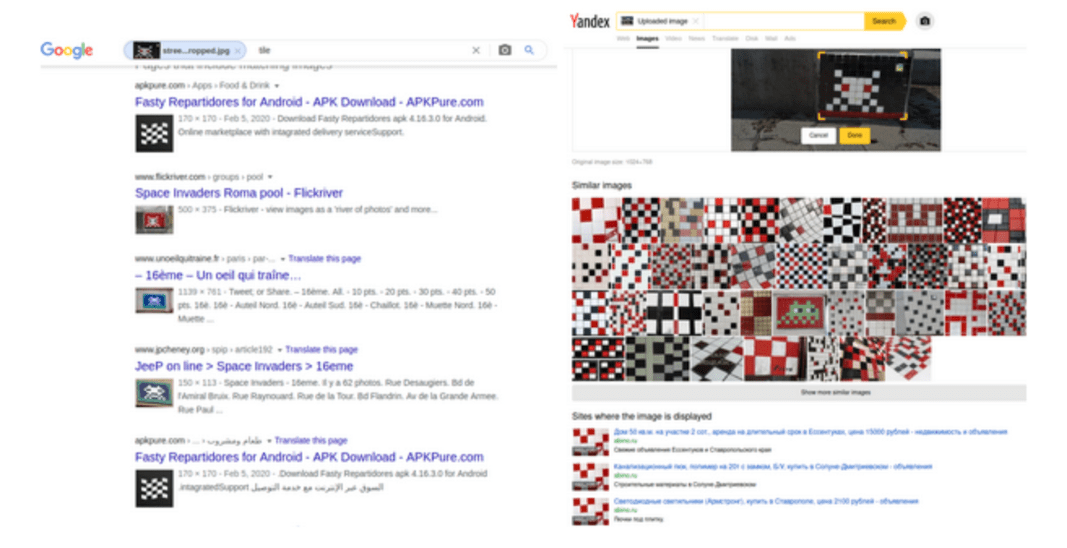
Task: Click 'Sites where the image is displayed' heading
Action: click(x=642, y=416)
